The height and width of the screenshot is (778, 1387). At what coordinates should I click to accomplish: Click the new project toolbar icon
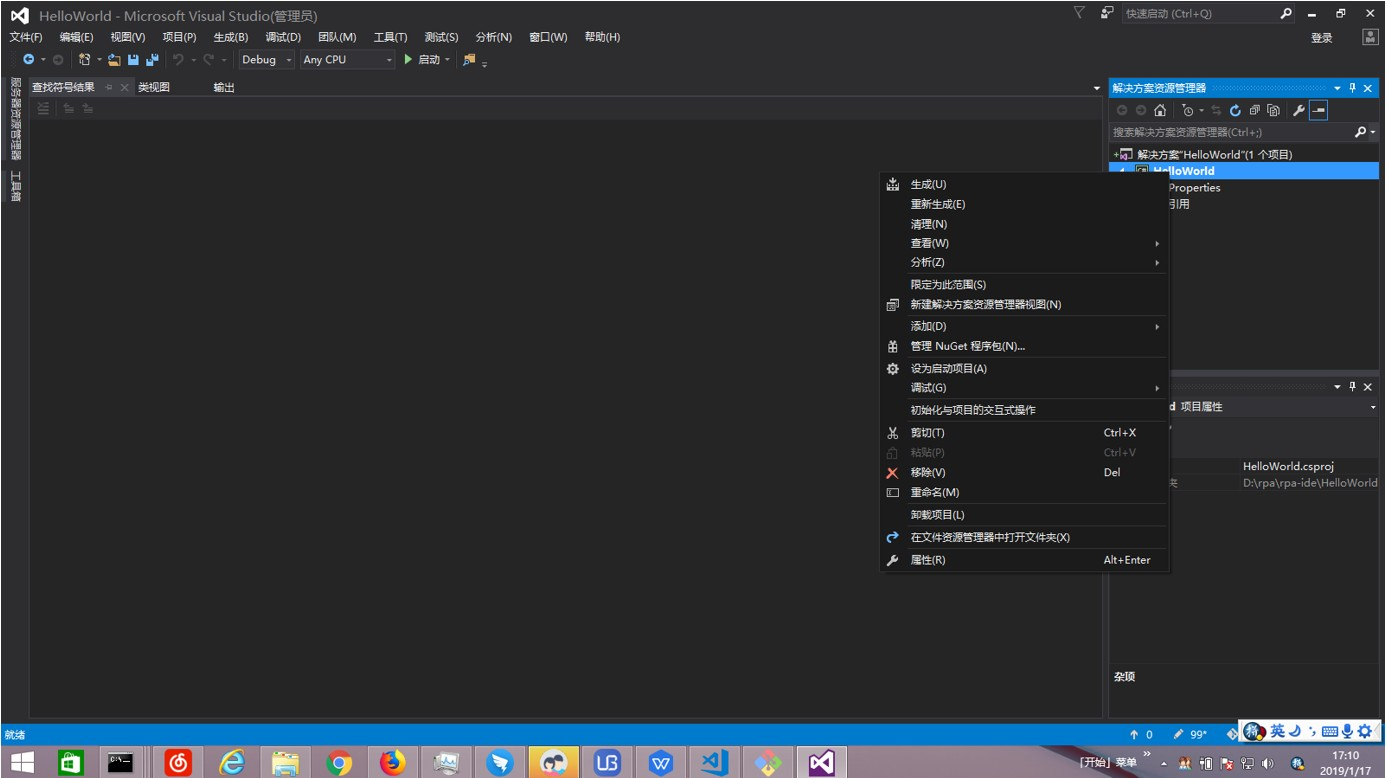[85, 60]
